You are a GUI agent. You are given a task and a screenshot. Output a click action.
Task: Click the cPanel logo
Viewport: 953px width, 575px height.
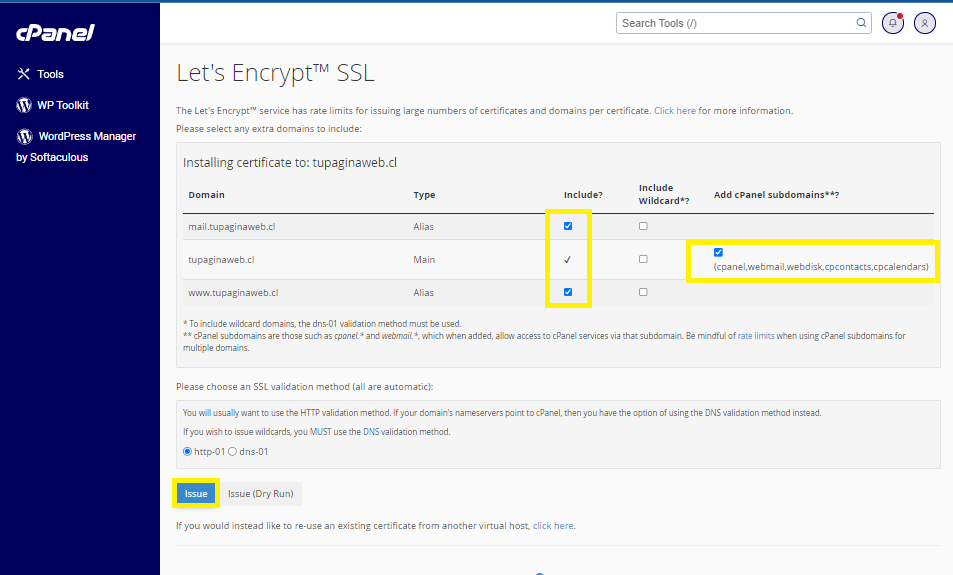pyautogui.click(x=55, y=33)
